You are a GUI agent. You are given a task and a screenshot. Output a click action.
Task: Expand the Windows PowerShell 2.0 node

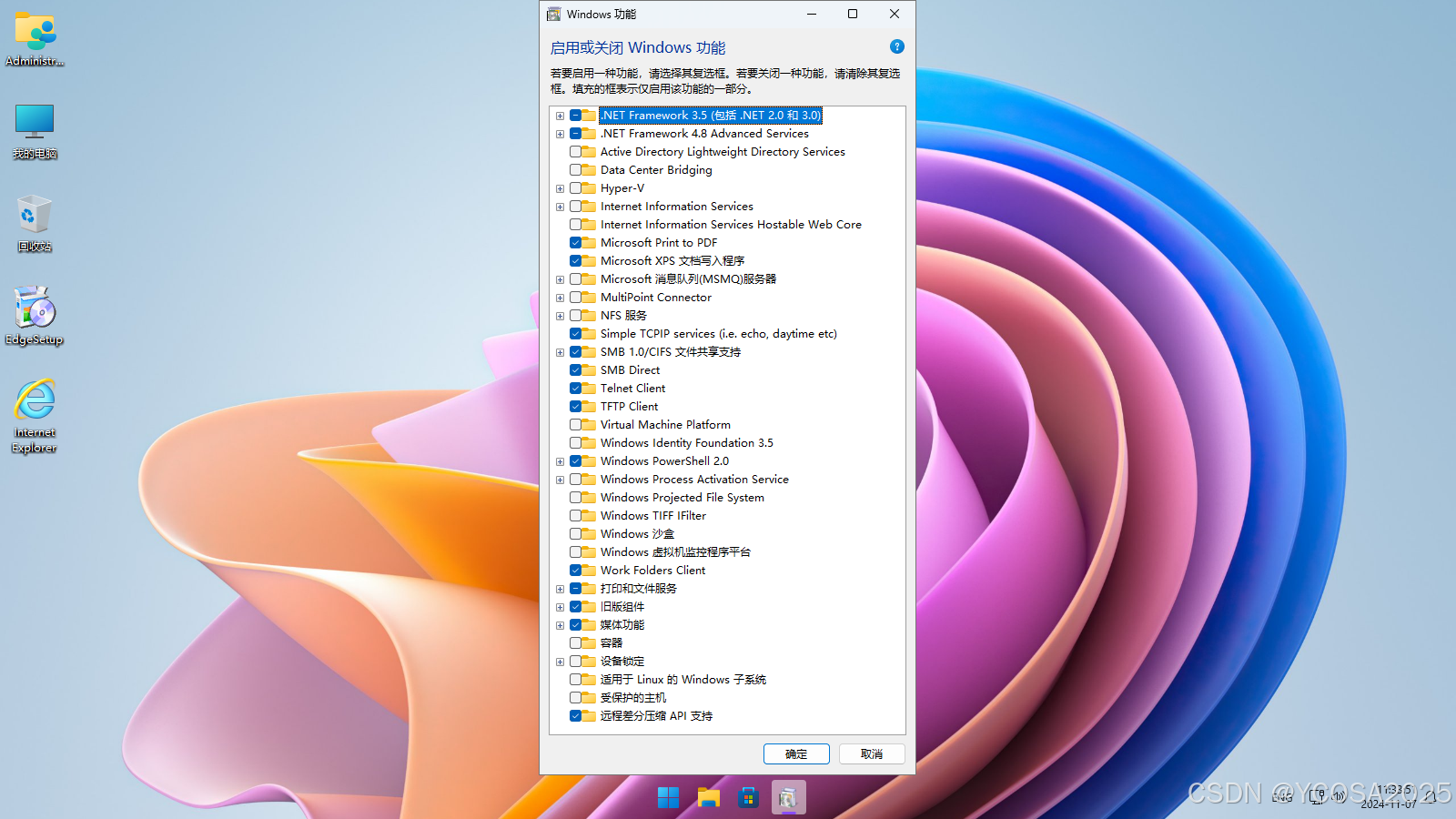[x=561, y=461]
